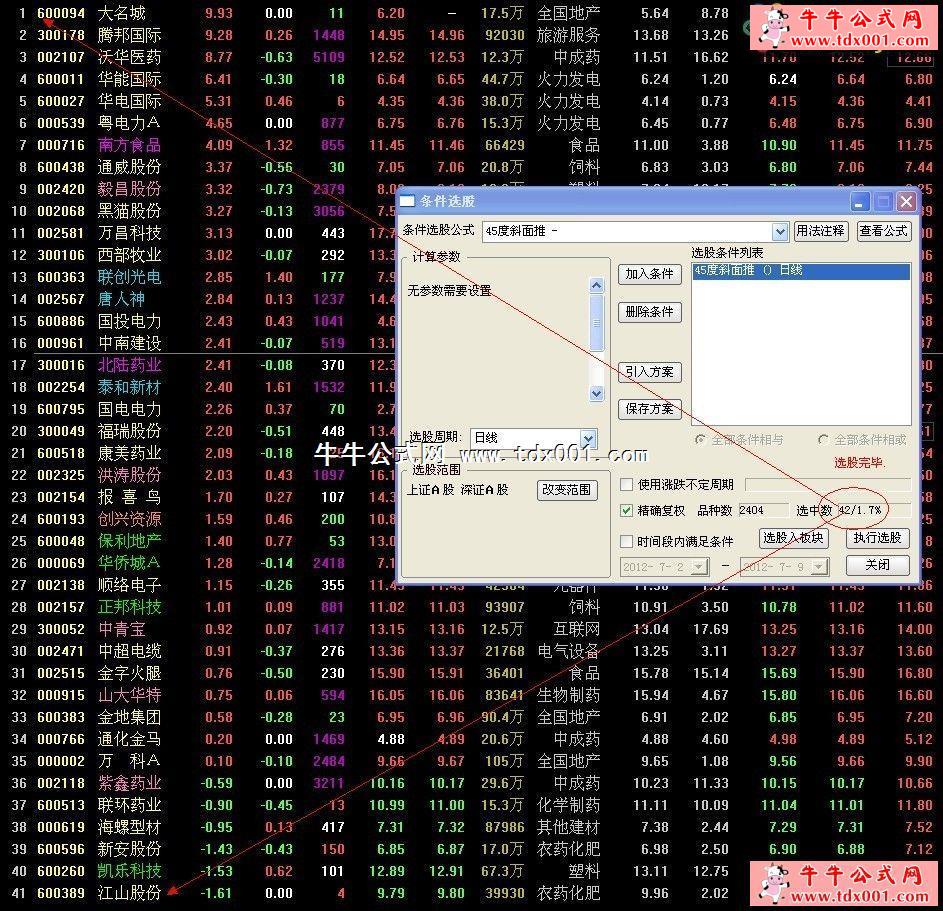Uncheck the 精确复权 checkbox

tap(626, 511)
